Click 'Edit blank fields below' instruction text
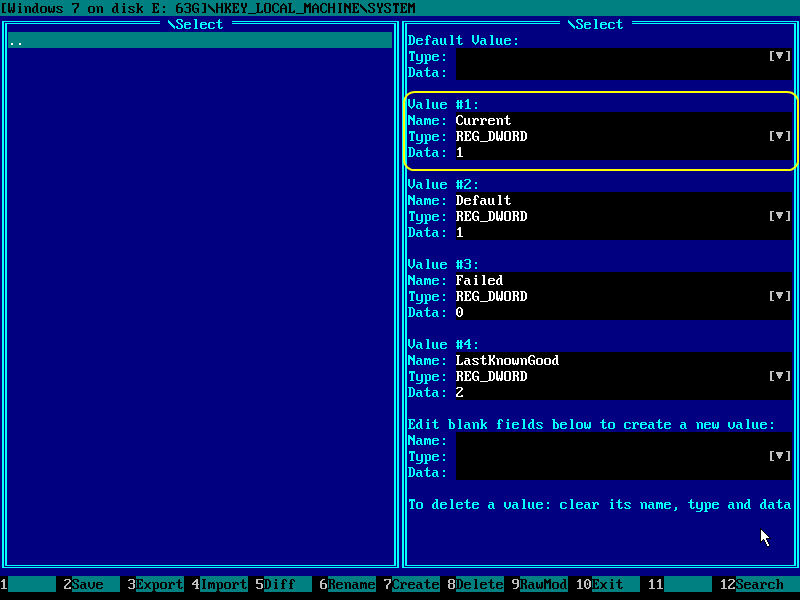The image size is (800, 600). point(591,424)
